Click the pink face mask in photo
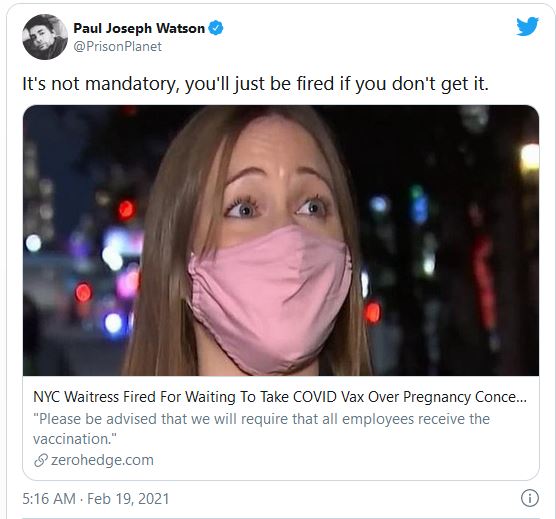Viewport: 556px width, 519px height. (x=269, y=299)
